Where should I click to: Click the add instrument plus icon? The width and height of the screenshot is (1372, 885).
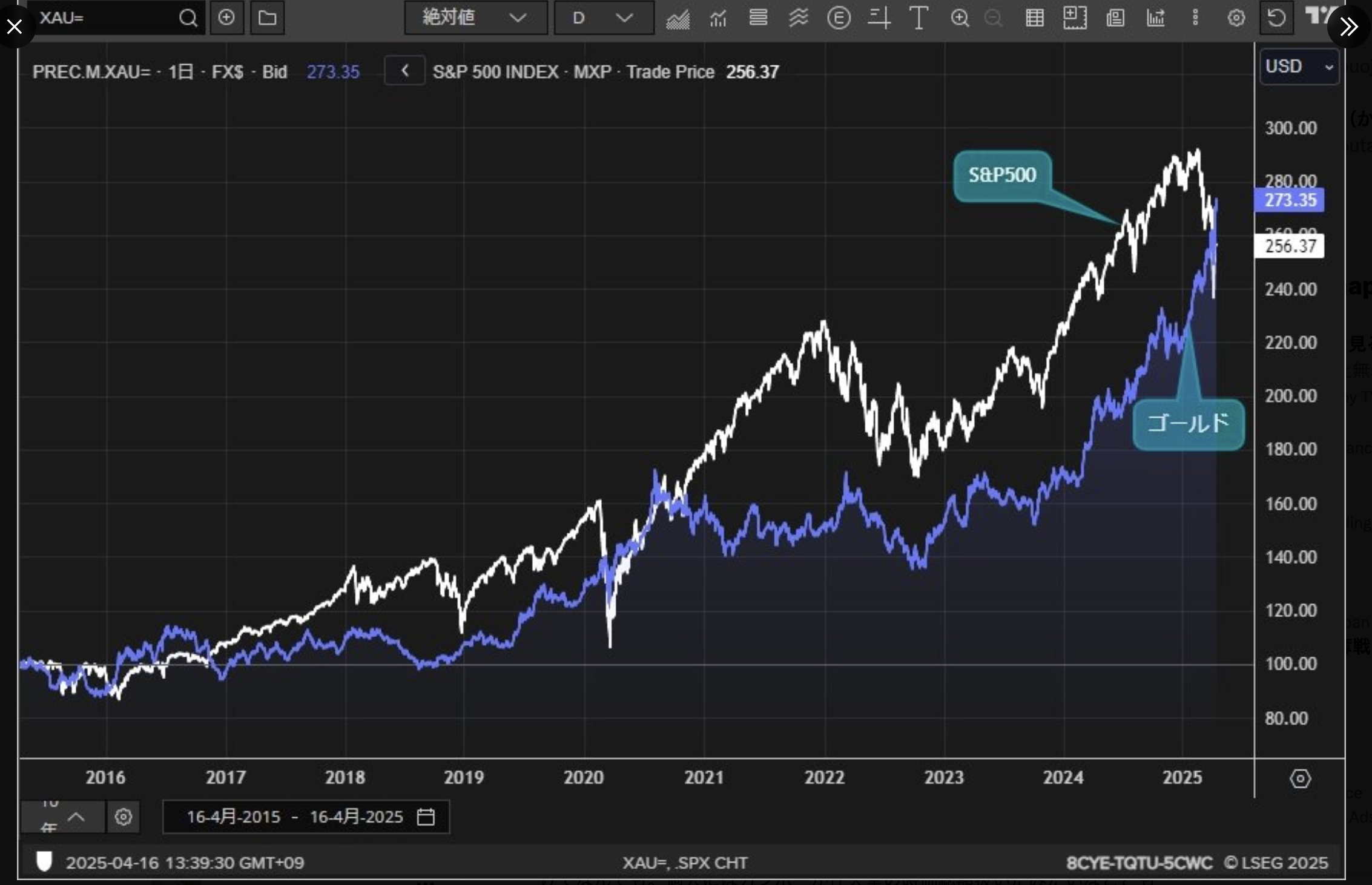coord(227,18)
